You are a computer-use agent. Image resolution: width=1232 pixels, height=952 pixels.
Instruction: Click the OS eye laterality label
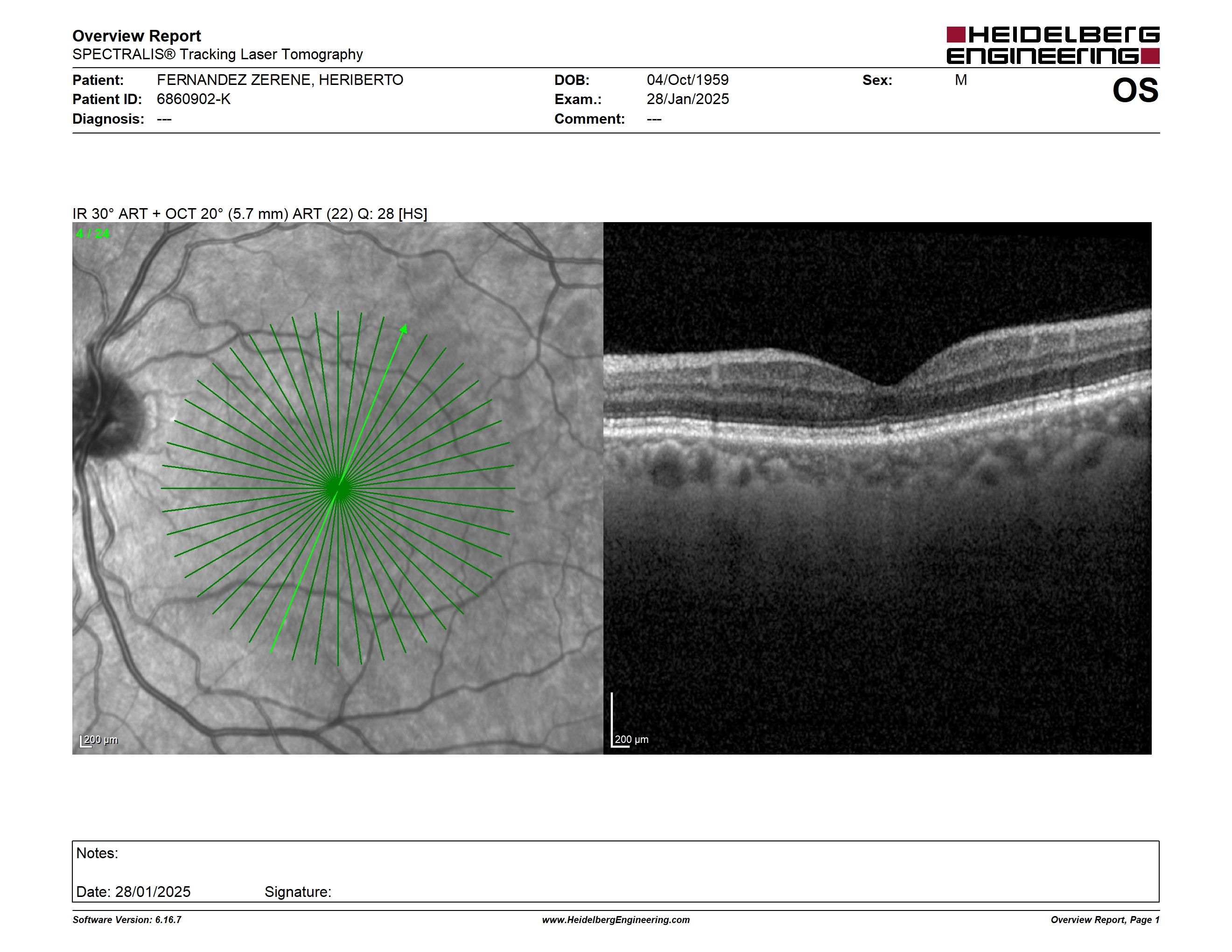click(x=1135, y=90)
